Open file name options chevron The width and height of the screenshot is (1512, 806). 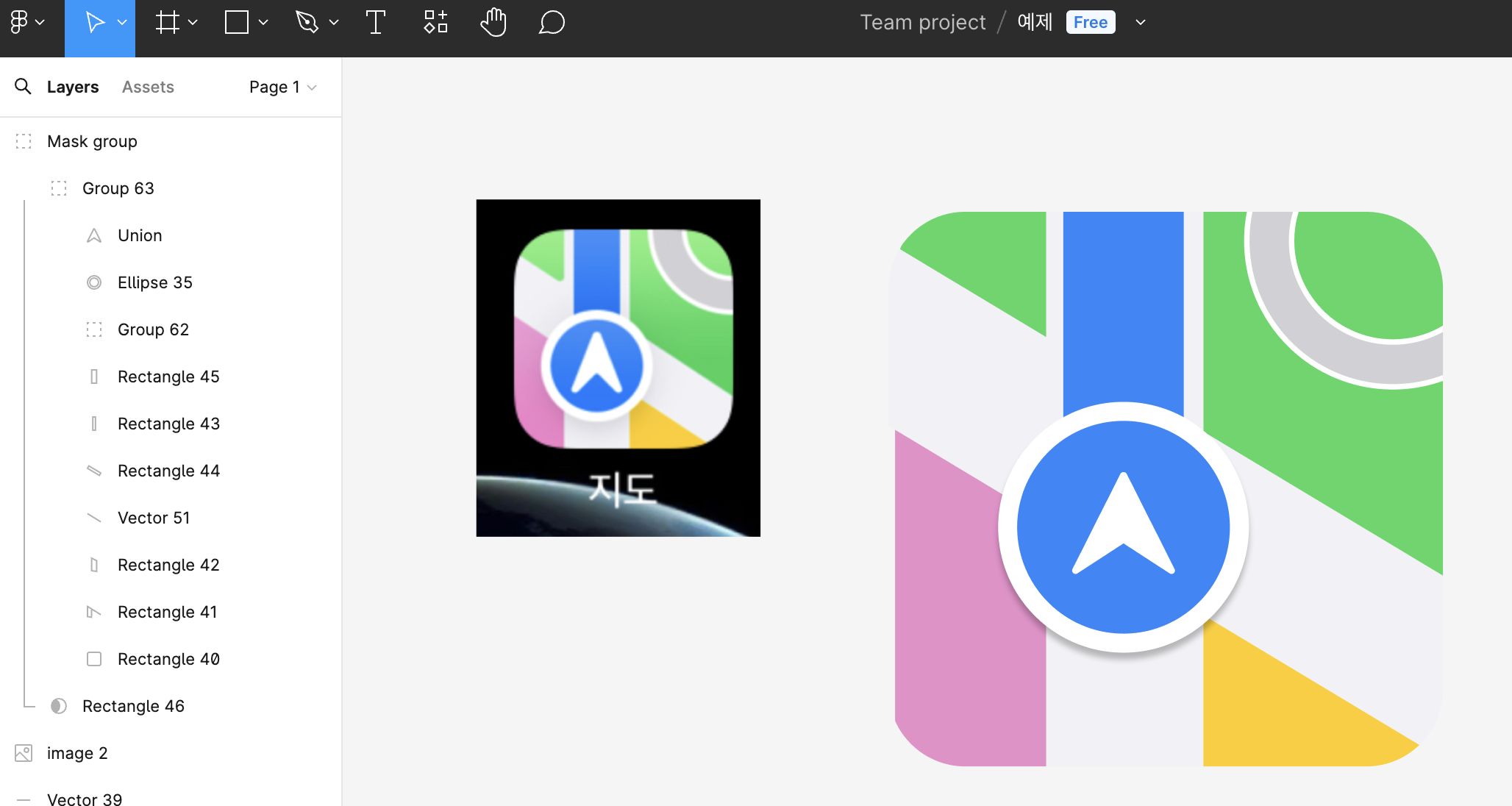point(1141,22)
